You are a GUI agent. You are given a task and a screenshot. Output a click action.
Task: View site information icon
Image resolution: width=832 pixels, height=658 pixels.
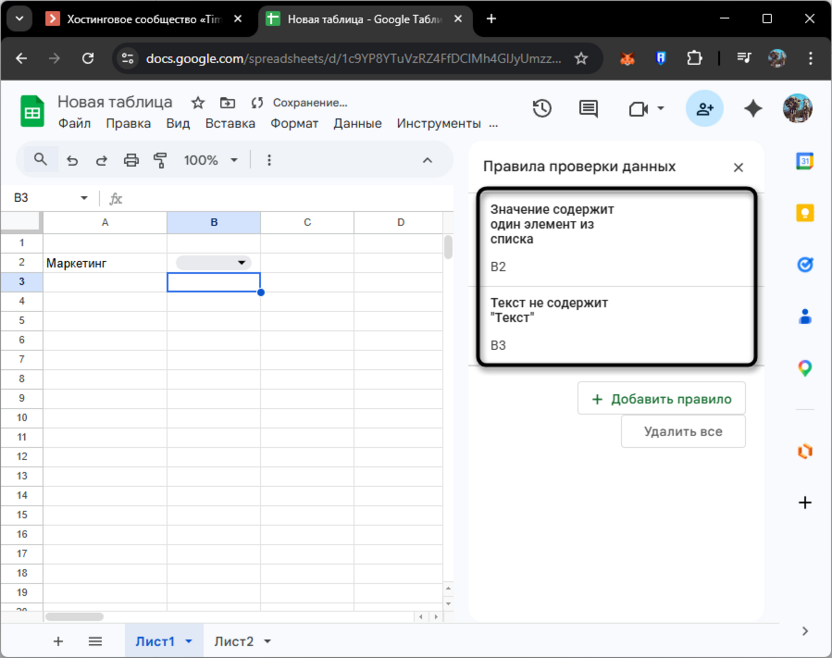[x=127, y=58]
